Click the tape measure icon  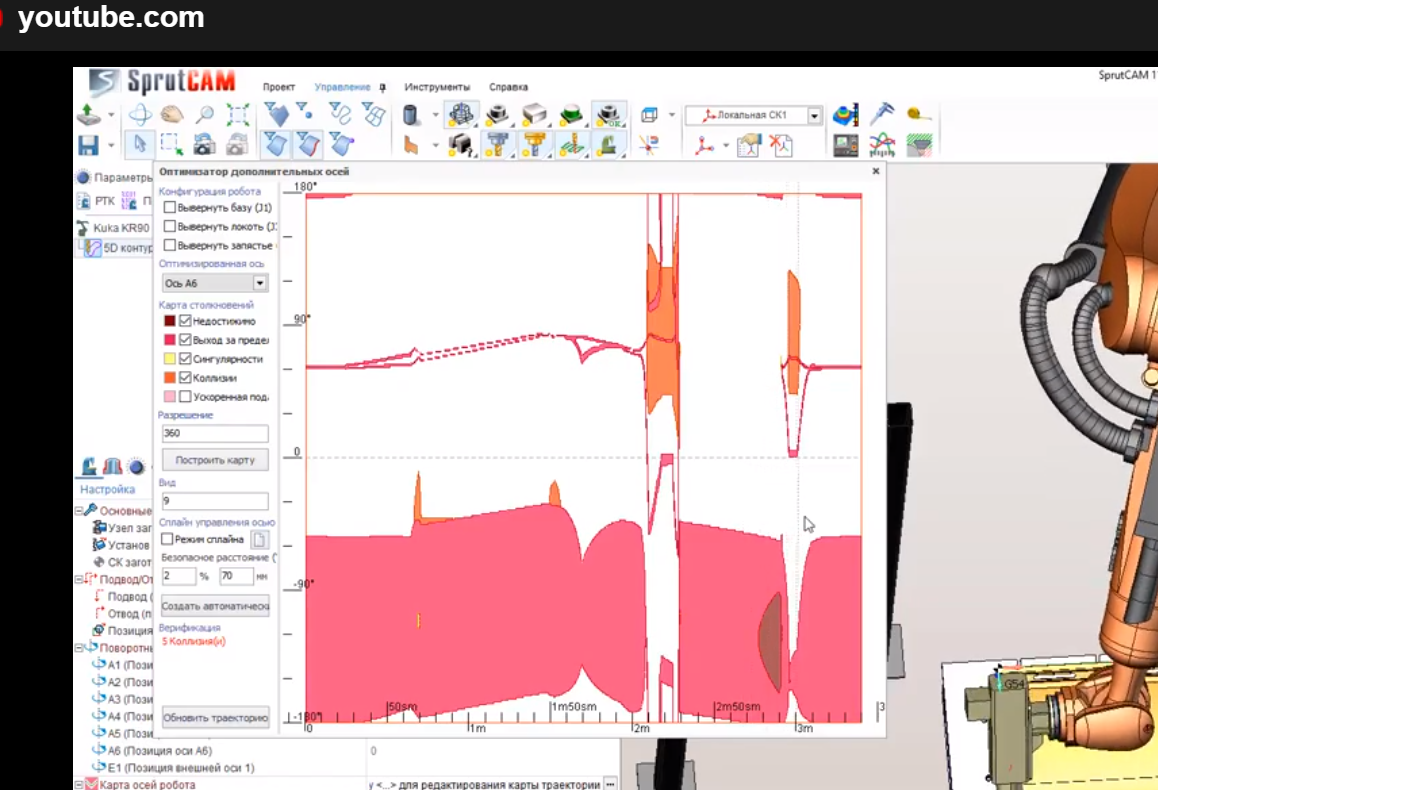tap(918, 114)
